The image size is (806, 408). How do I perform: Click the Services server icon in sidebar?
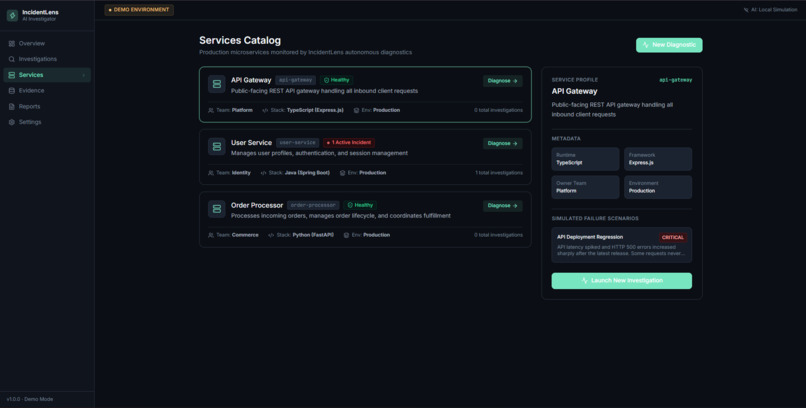tap(12, 75)
